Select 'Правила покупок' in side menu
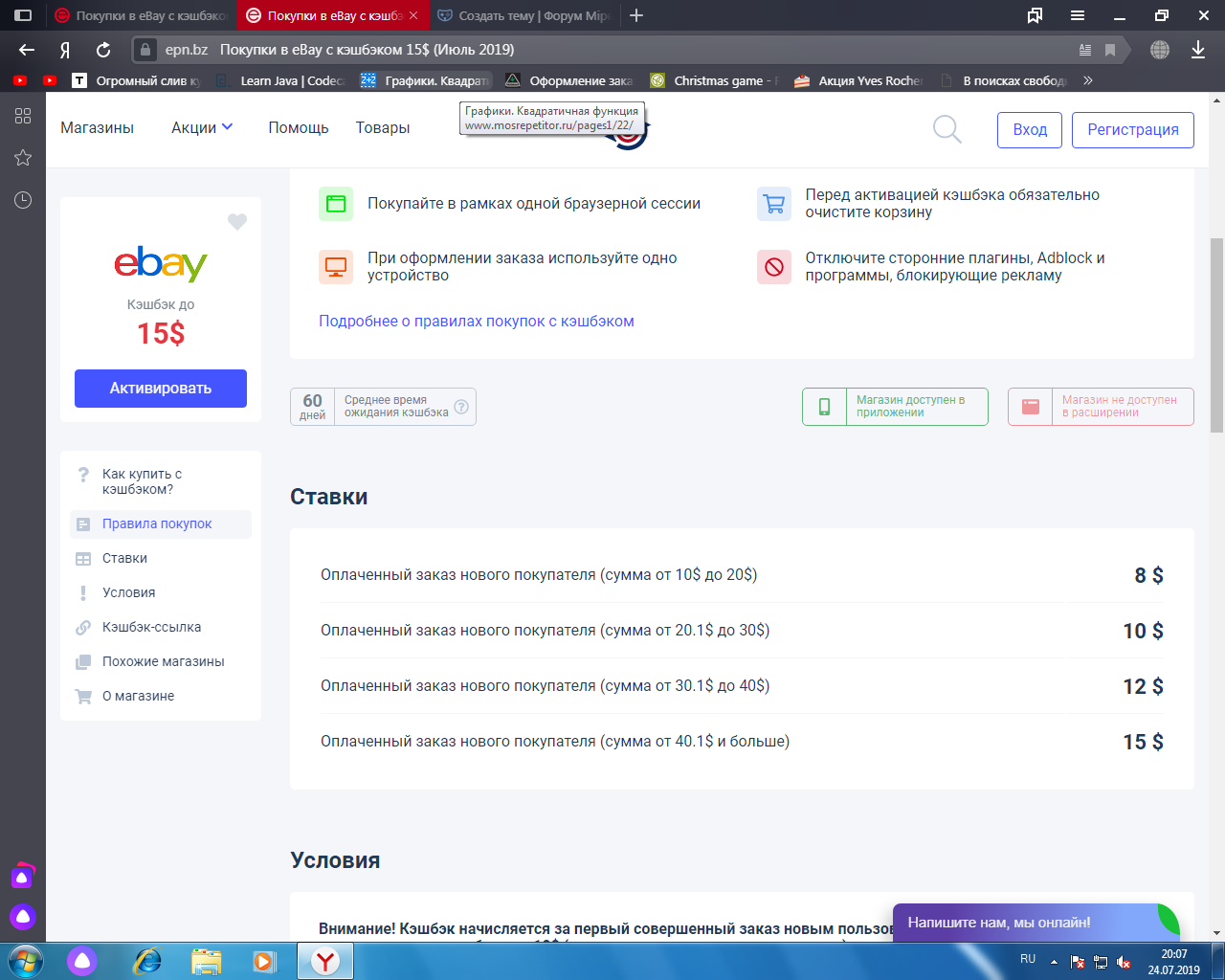This screenshot has height=980, width=1225. tap(161, 523)
